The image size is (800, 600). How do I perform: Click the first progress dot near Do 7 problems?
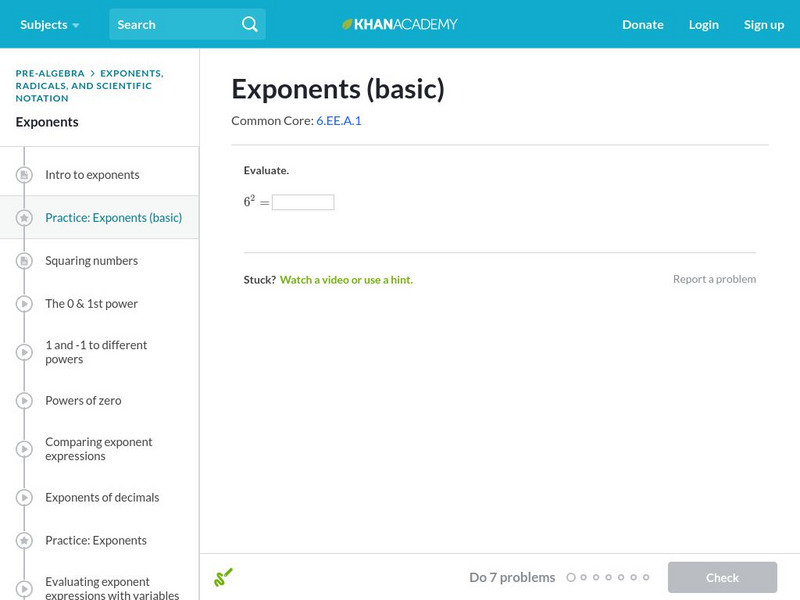pyautogui.click(x=571, y=577)
